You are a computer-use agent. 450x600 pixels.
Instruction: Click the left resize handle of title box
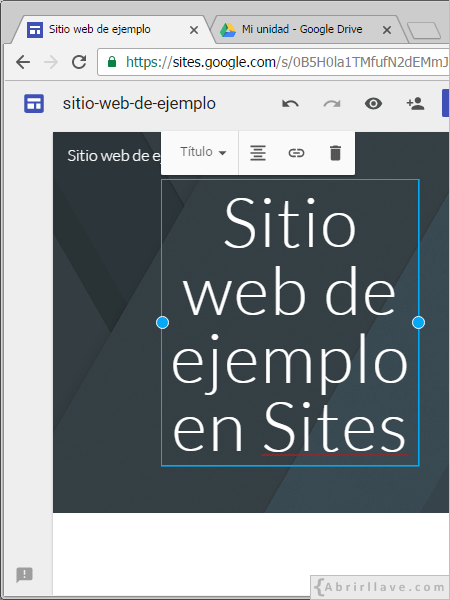[x=162, y=323]
